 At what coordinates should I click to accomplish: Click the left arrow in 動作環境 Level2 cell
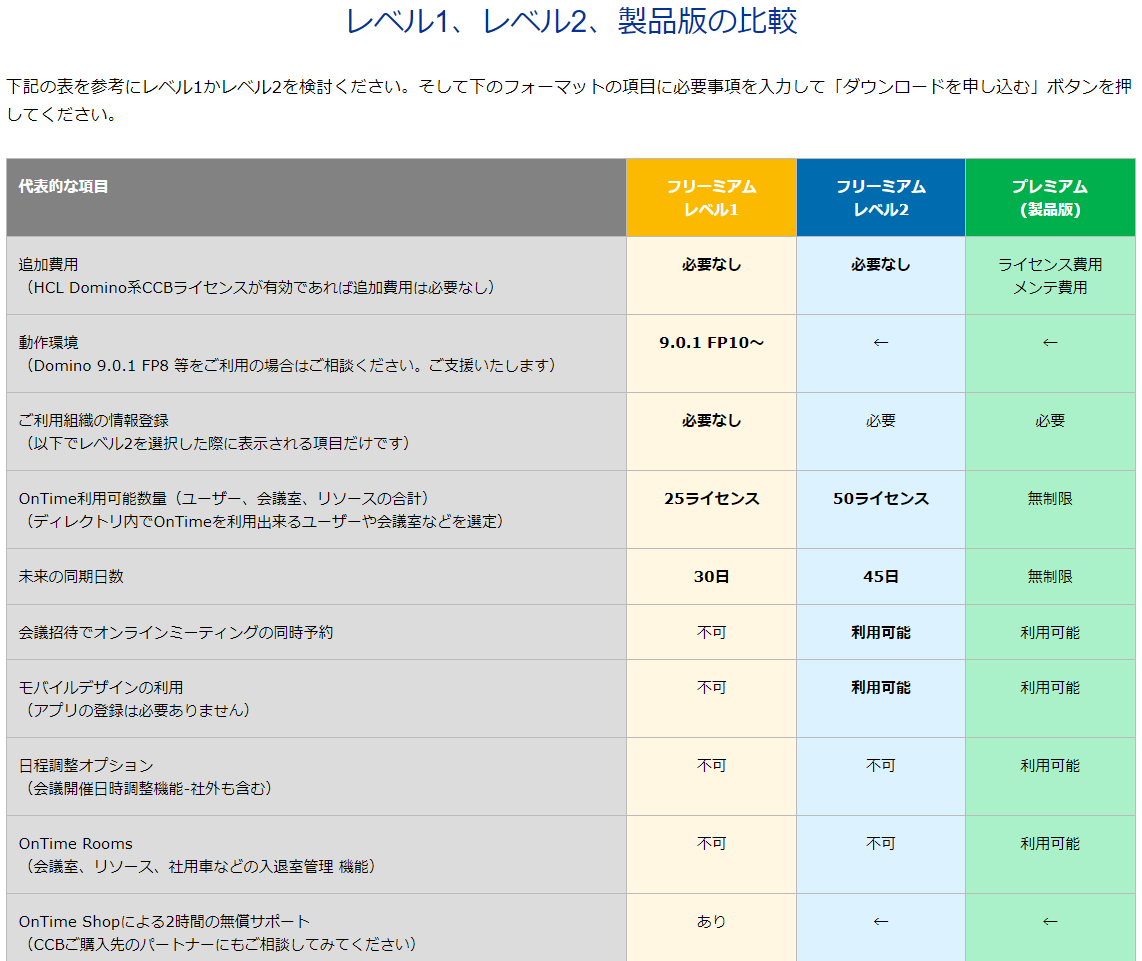(x=881, y=342)
